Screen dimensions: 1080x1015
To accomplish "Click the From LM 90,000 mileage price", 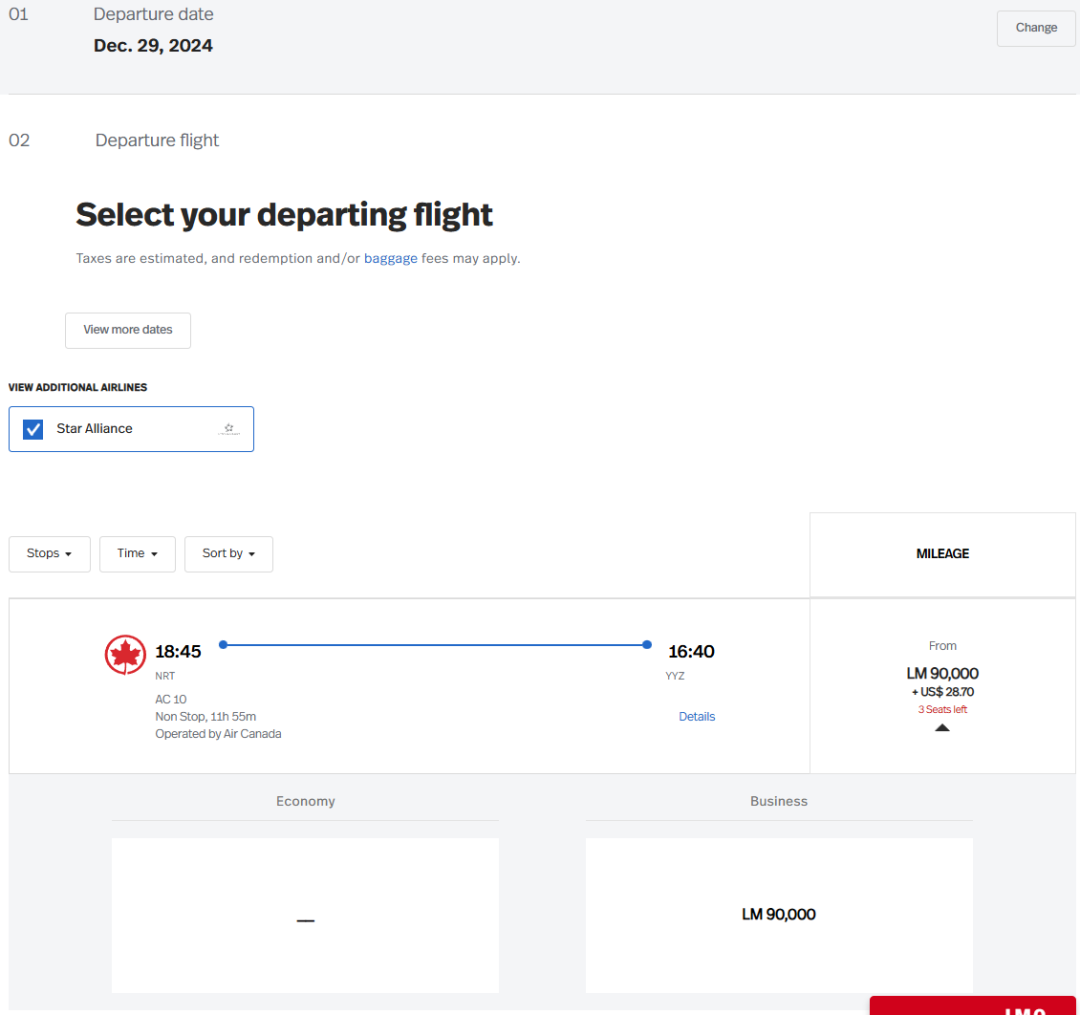I will [x=942, y=673].
